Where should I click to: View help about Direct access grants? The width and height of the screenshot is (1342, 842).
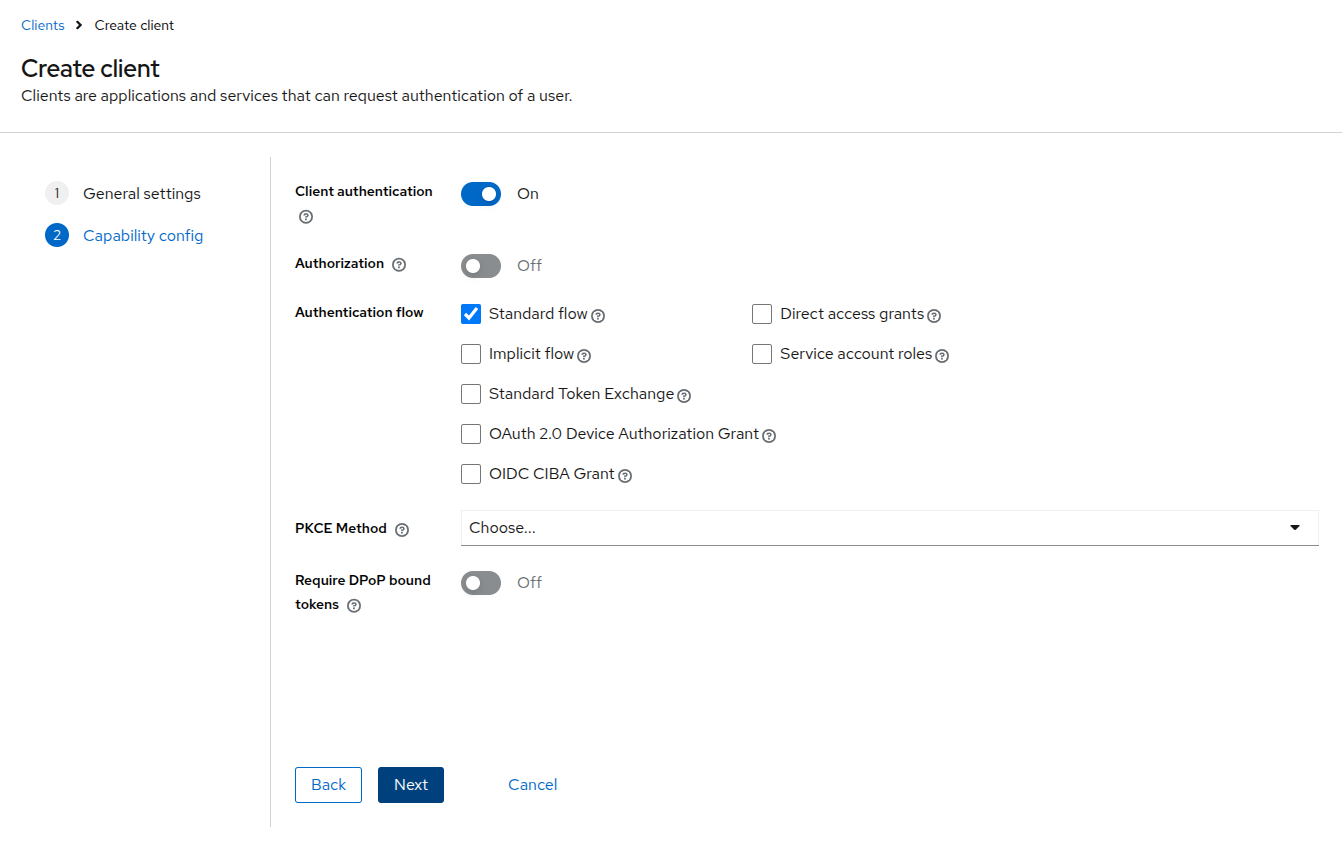[x=934, y=315]
